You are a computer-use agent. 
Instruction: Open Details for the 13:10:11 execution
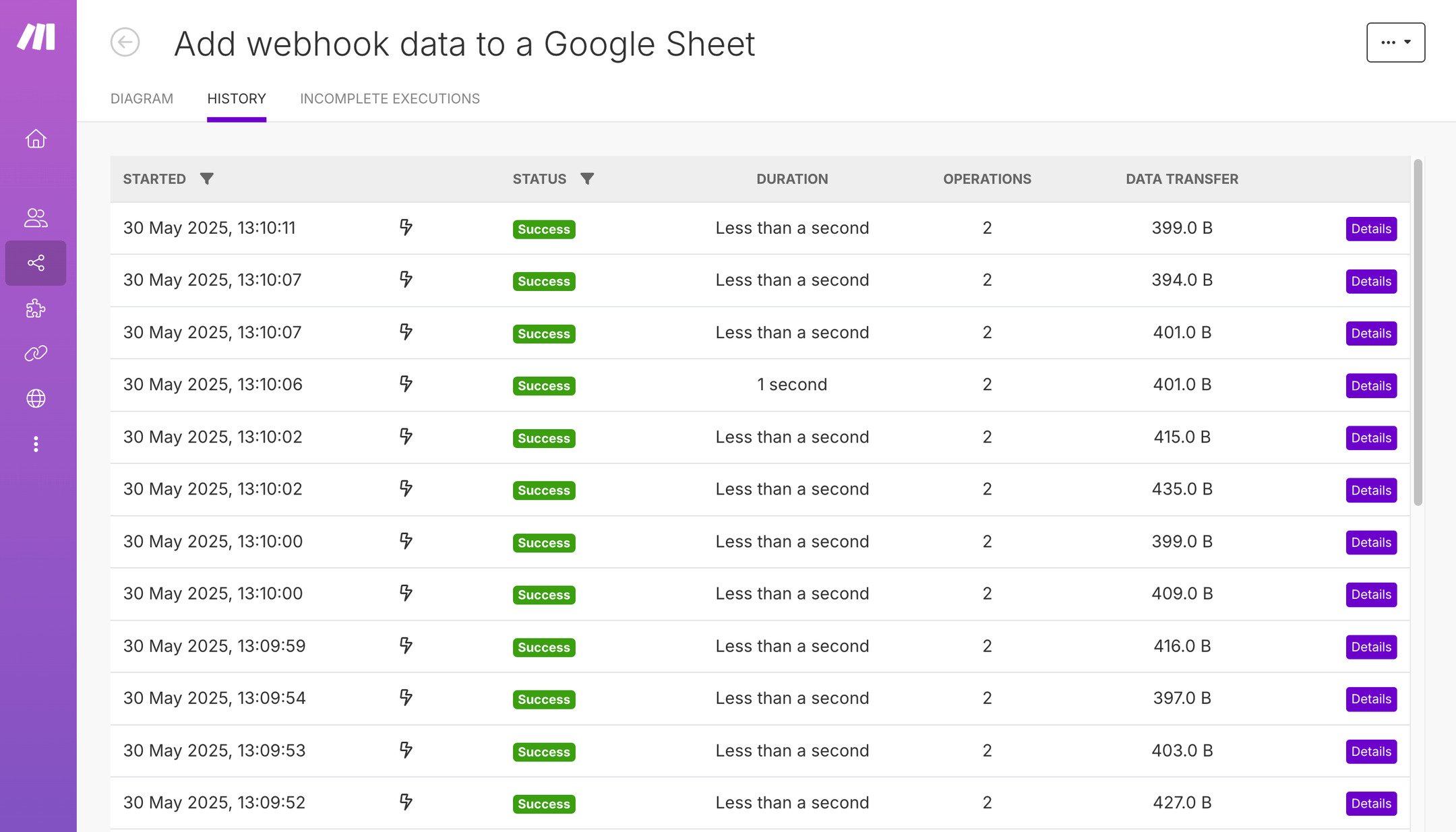pos(1371,228)
